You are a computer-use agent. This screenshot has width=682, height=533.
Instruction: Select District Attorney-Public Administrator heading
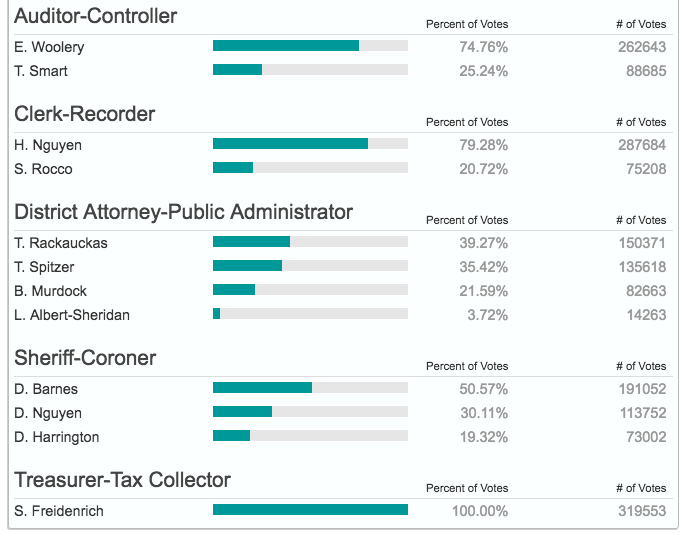(x=183, y=212)
